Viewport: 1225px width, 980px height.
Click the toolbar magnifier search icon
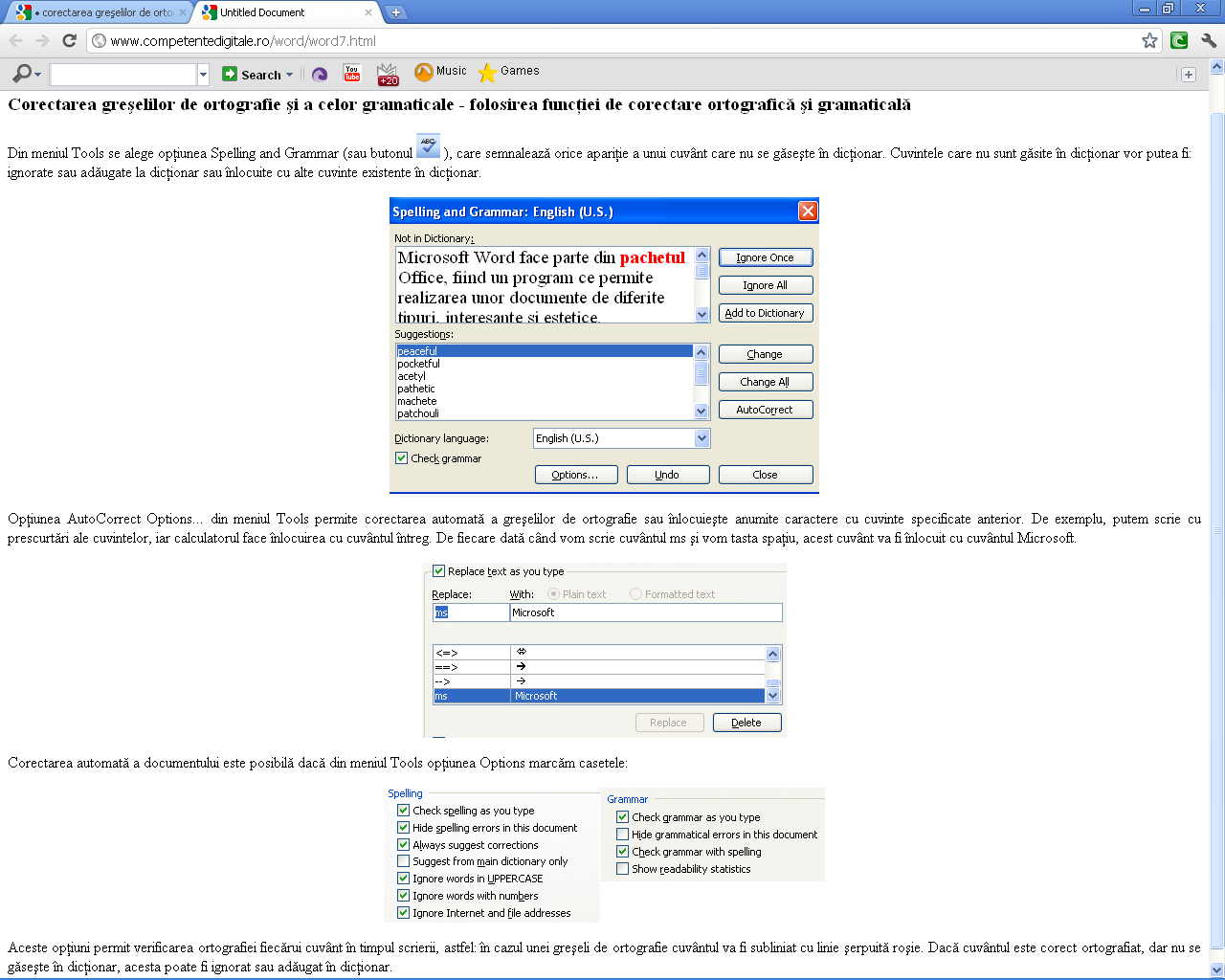tap(22, 74)
